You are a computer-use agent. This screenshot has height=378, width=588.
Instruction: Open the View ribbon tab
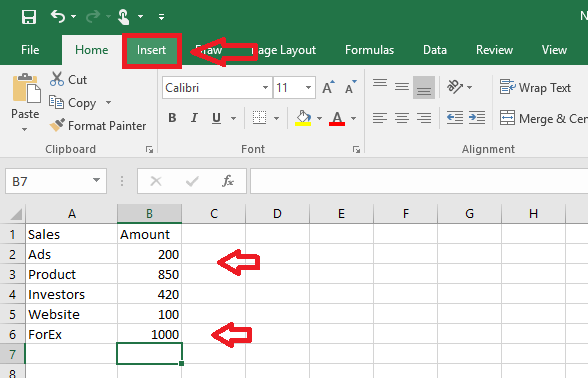(x=554, y=50)
